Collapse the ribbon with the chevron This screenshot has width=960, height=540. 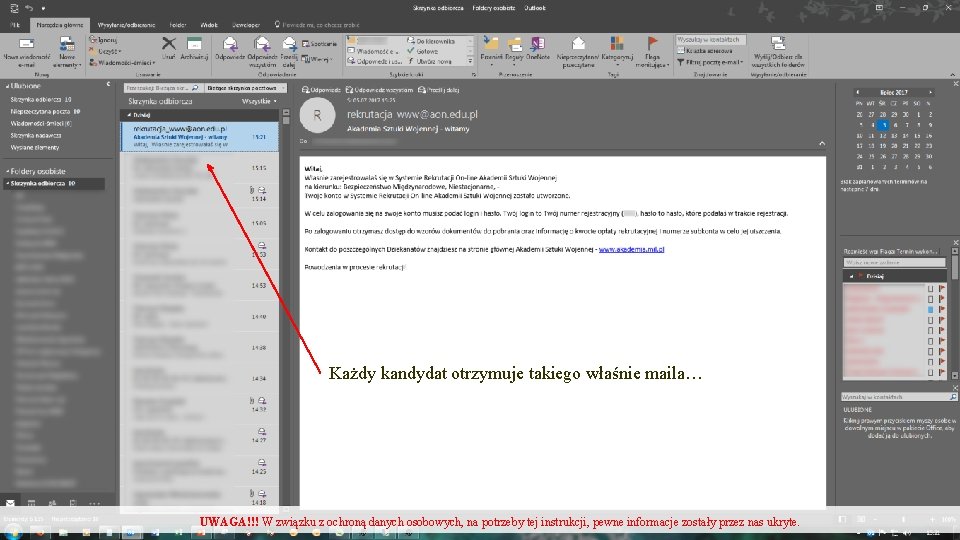pyautogui.click(x=953, y=75)
